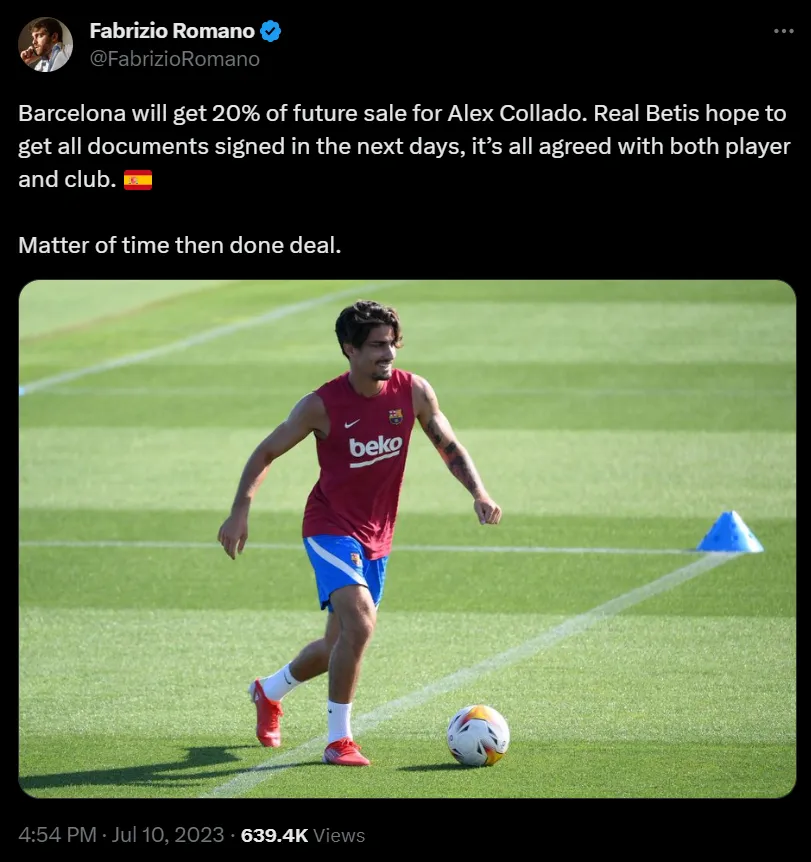Click the blue training cone in the photo
Viewport: 811px width, 862px height.
tap(730, 532)
